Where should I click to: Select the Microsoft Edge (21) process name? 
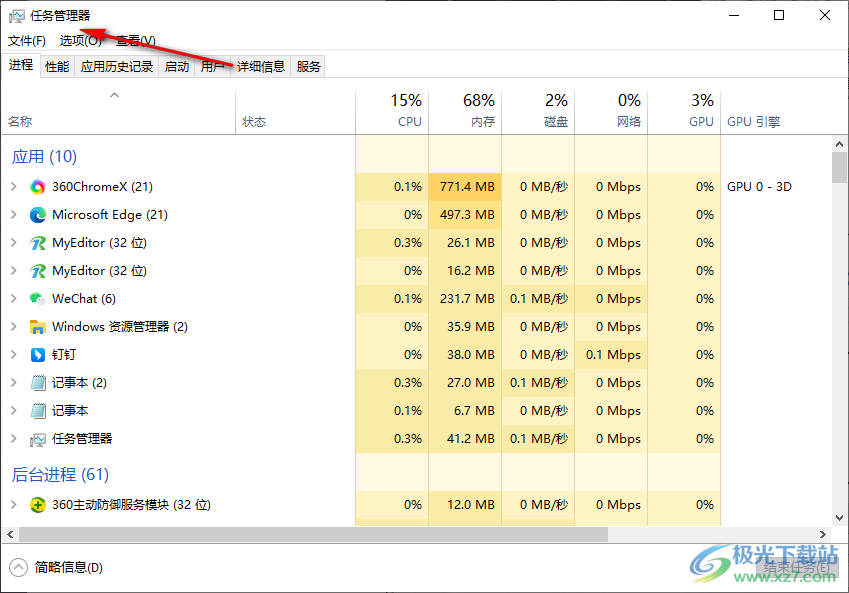pyautogui.click(x=110, y=215)
